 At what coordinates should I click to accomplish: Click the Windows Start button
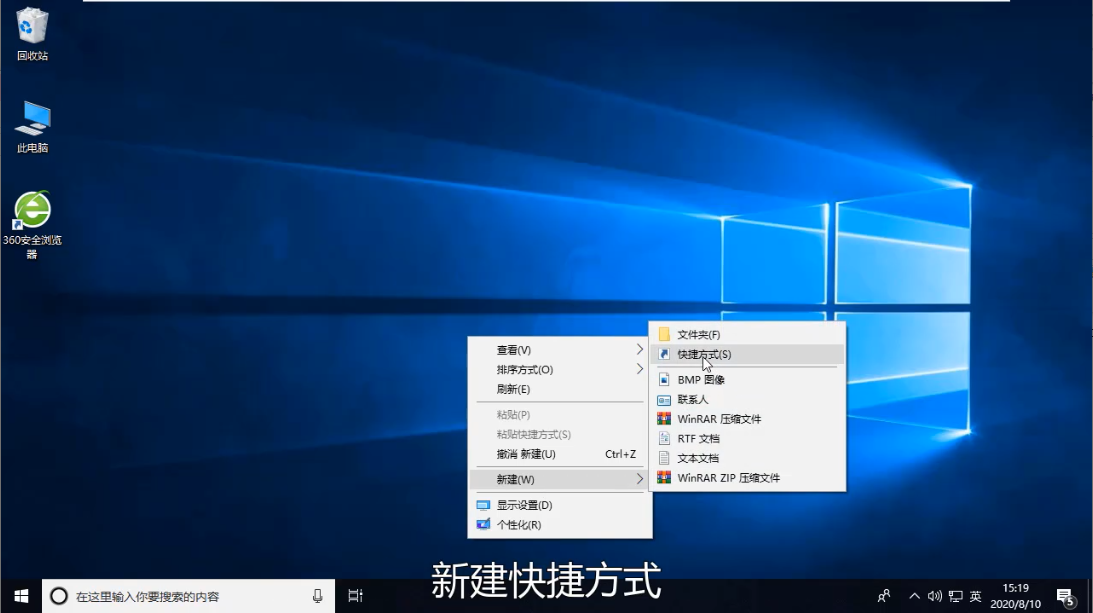tap(21, 596)
